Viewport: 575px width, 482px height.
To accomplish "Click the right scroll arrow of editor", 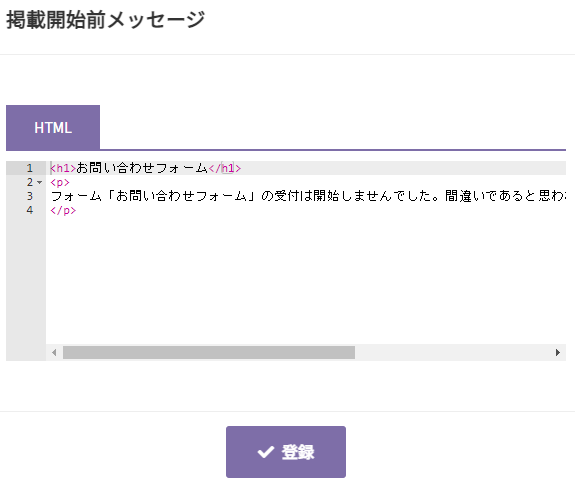I will (558, 353).
